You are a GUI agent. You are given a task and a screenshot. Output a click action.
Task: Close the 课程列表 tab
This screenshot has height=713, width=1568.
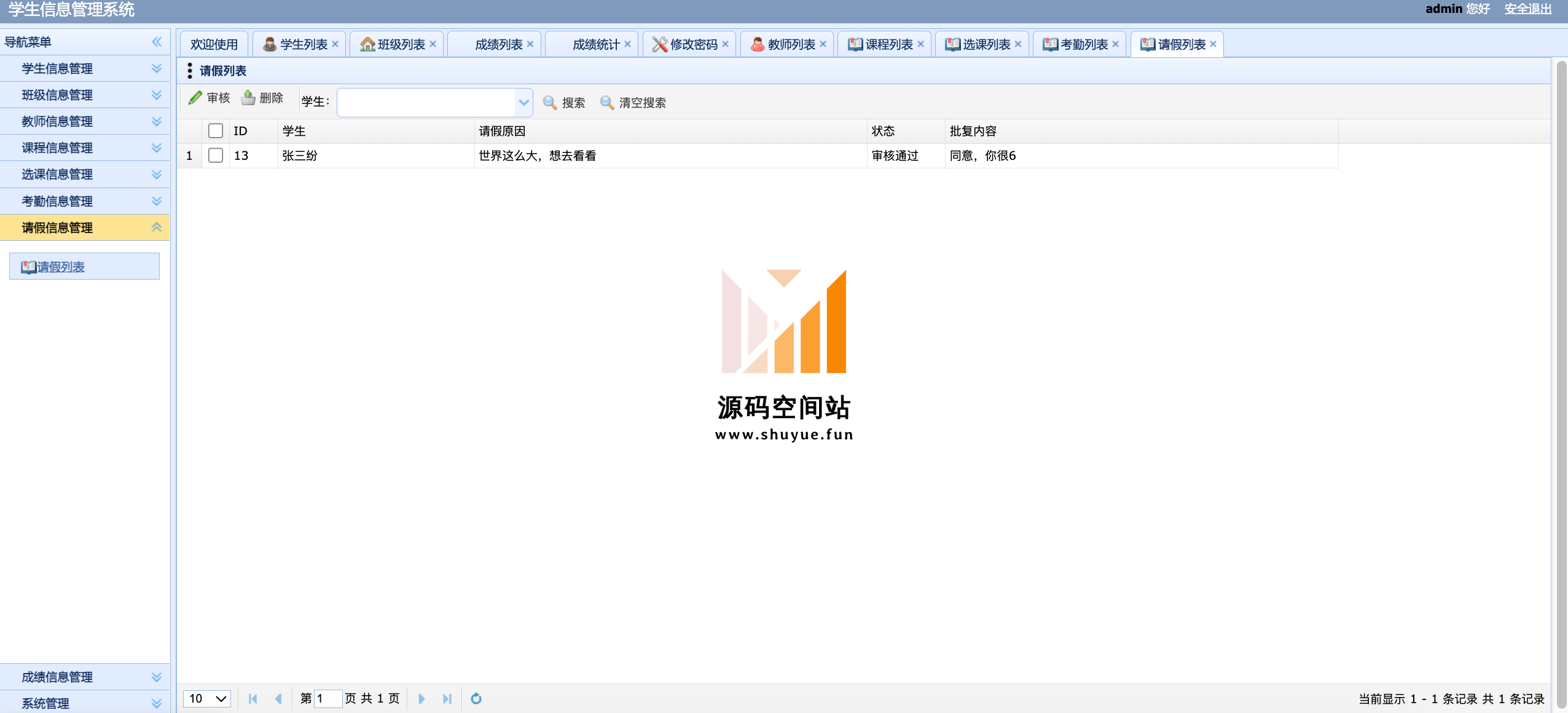coord(921,44)
